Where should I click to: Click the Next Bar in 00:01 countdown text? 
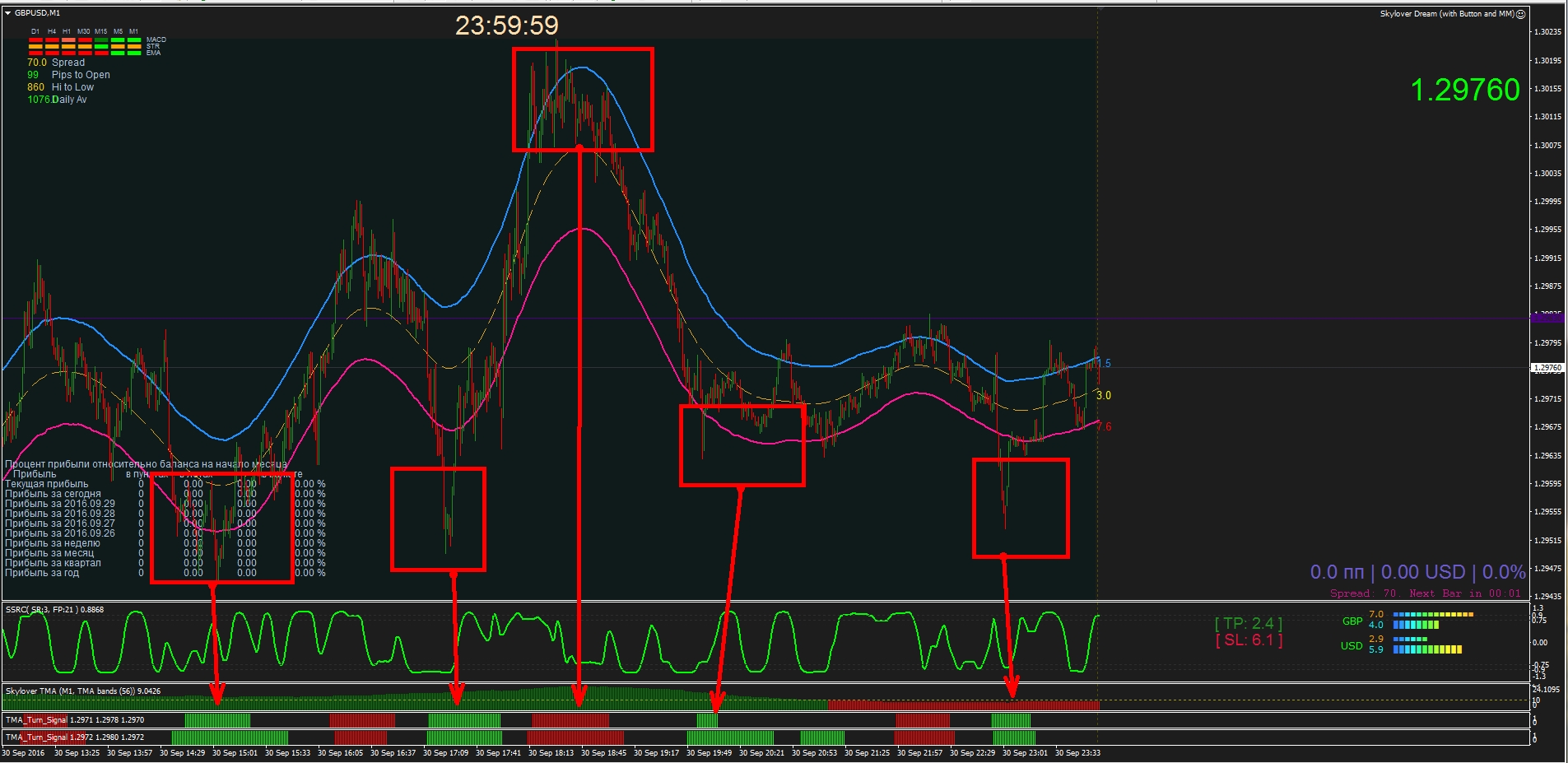1464,593
